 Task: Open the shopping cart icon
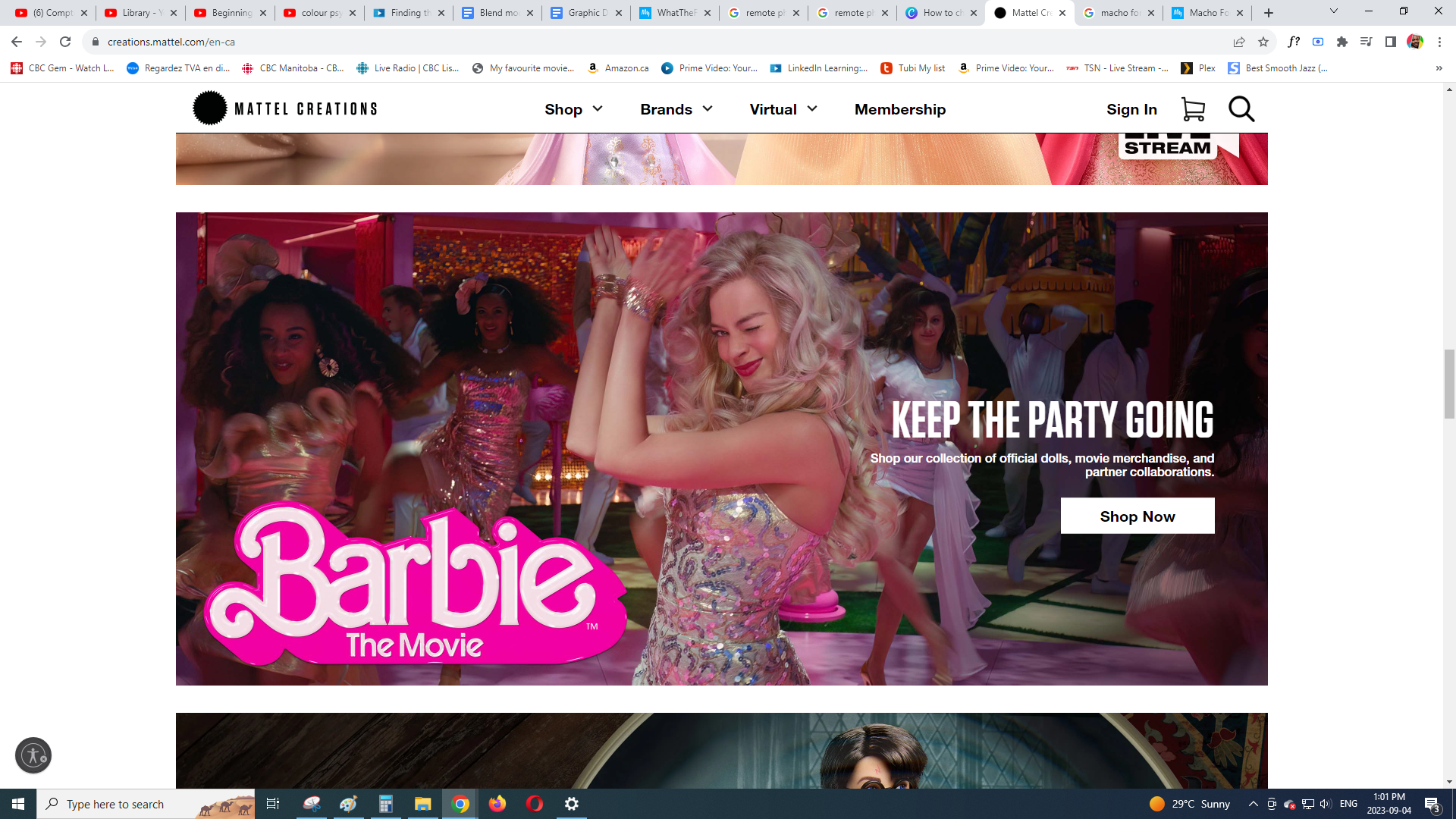click(x=1193, y=109)
